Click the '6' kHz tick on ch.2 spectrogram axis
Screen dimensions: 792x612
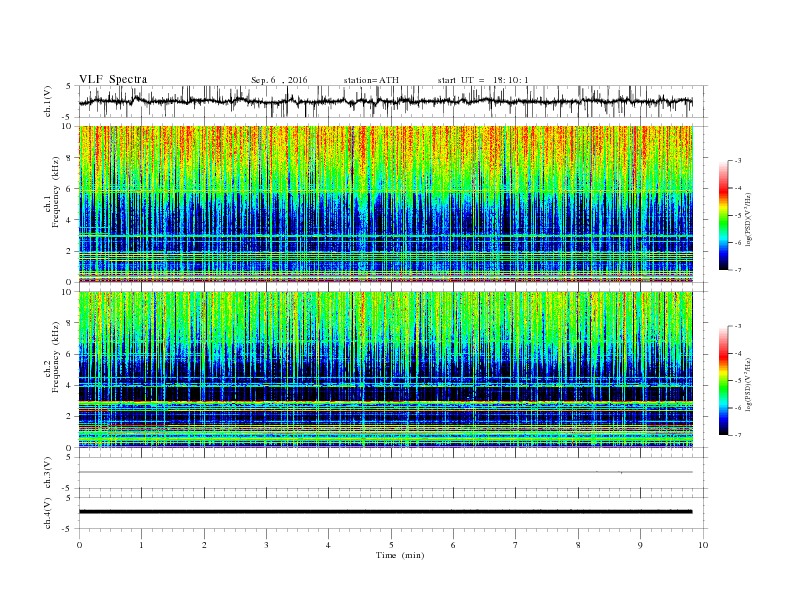click(69, 354)
